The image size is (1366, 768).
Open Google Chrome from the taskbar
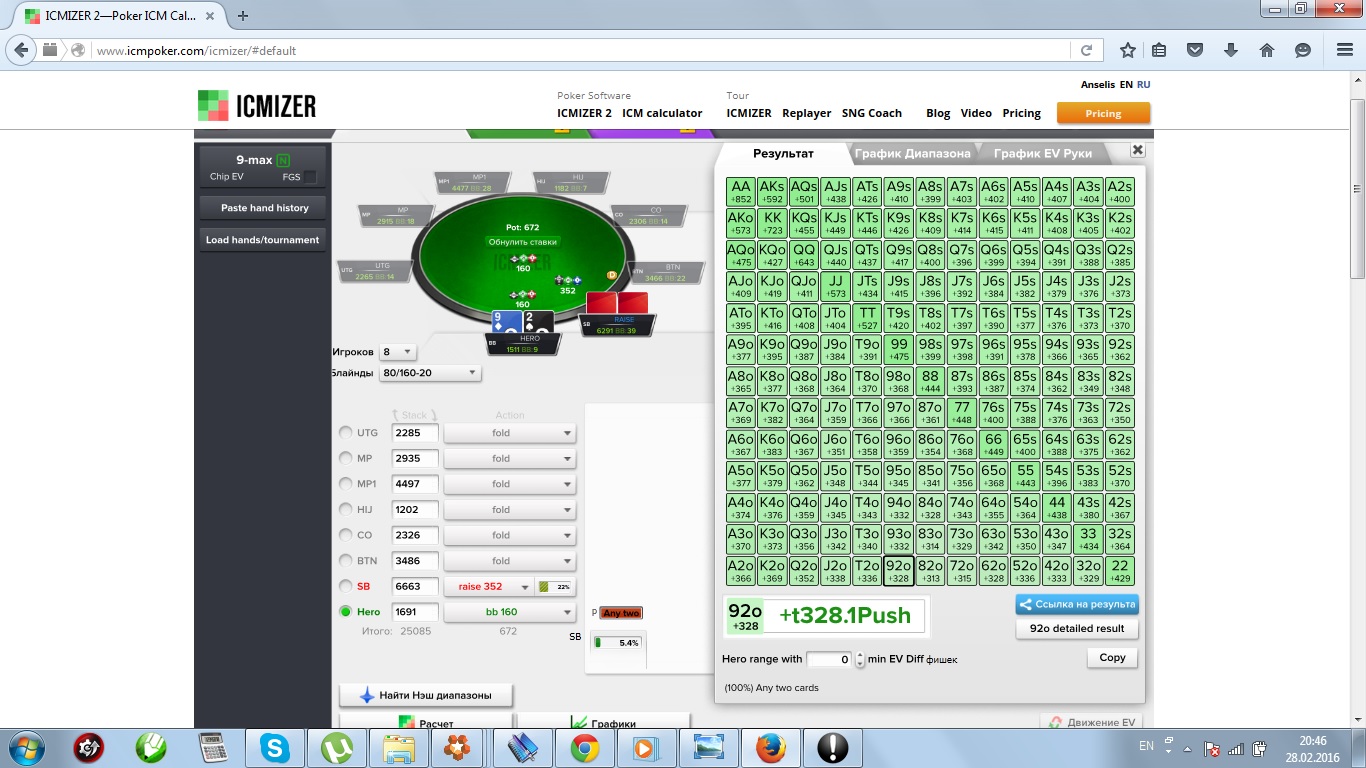[x=585, y=748]
